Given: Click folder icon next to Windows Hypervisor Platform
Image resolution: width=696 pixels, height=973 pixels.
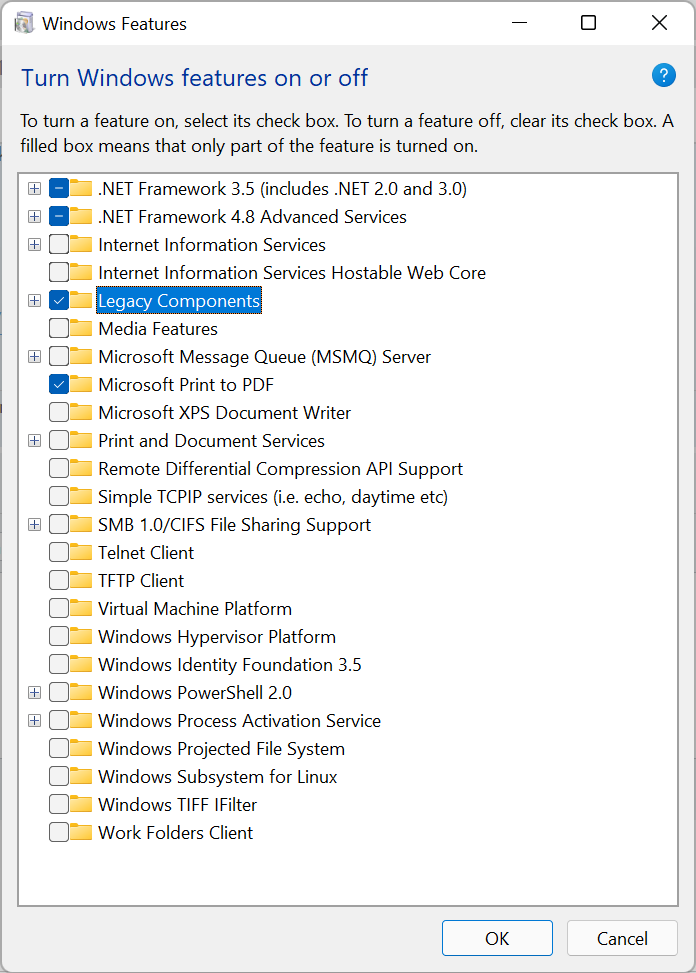Looking at the screenshot, I should 81,636.
